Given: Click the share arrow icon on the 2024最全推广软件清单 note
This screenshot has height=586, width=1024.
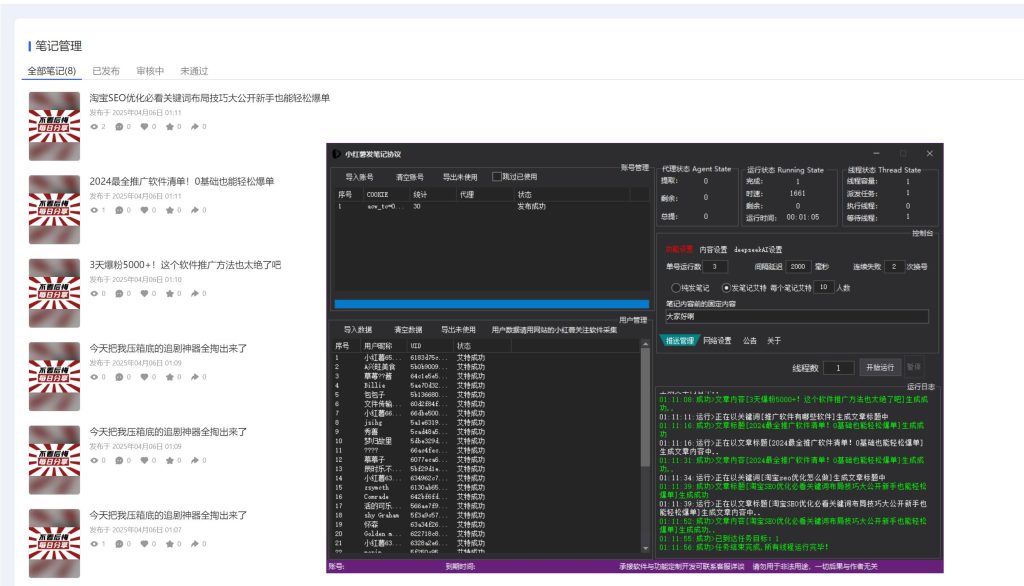Looking at the screenshot, I should tap(194, 210).
